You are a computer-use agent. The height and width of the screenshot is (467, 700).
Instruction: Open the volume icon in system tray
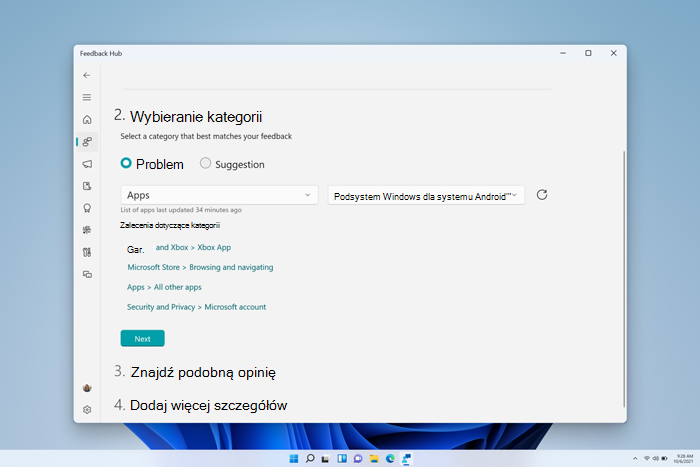(x=655, y=459)
